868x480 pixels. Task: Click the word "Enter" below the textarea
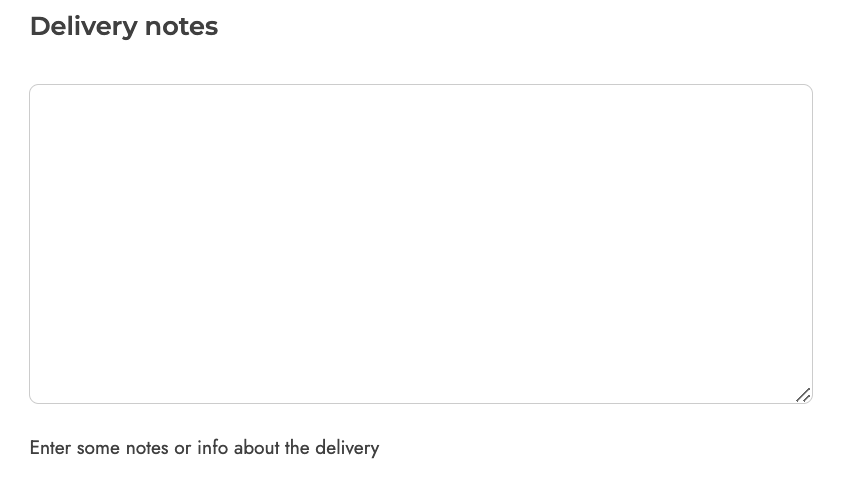pos(50,447)
